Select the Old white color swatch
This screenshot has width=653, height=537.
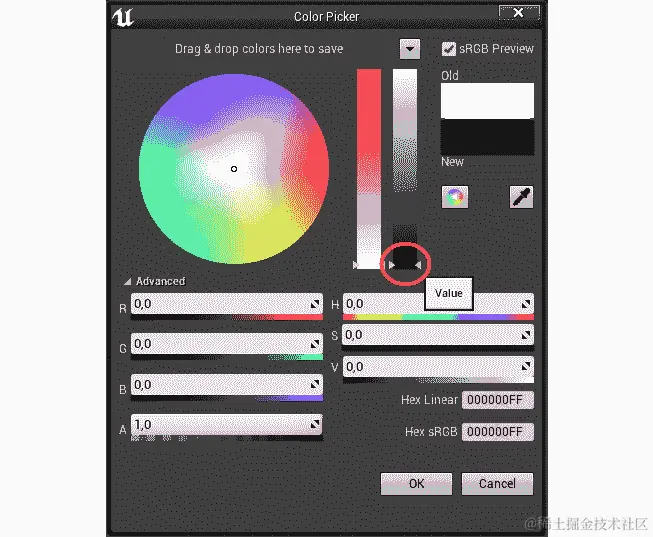tap(487, 101)
